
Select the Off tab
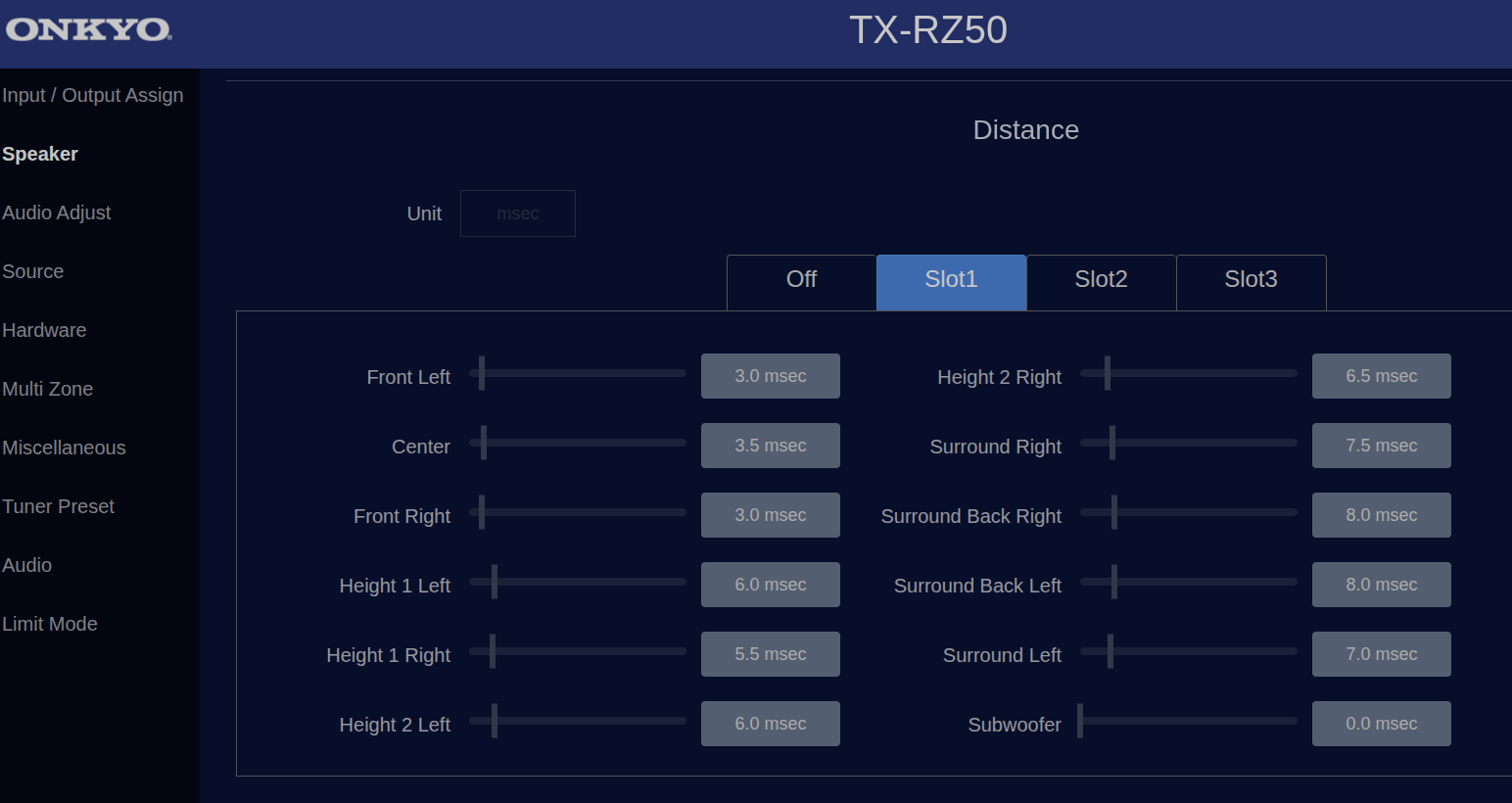(x=801, y=280)
